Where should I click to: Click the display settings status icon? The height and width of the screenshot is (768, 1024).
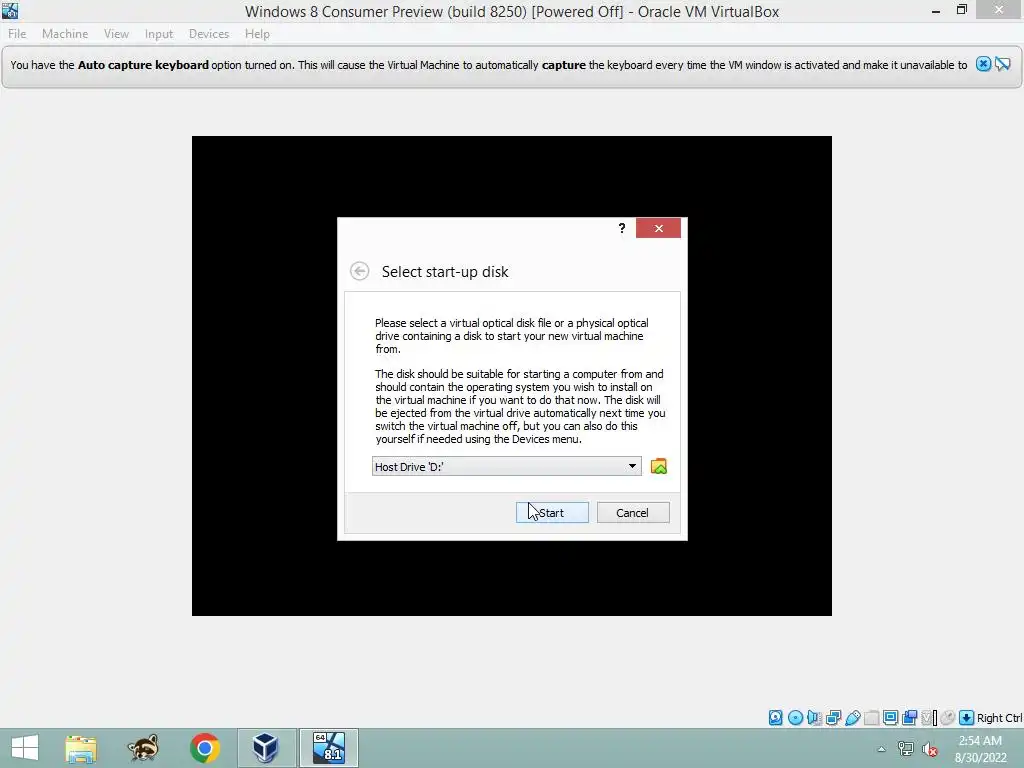click(x=890, y=718)
